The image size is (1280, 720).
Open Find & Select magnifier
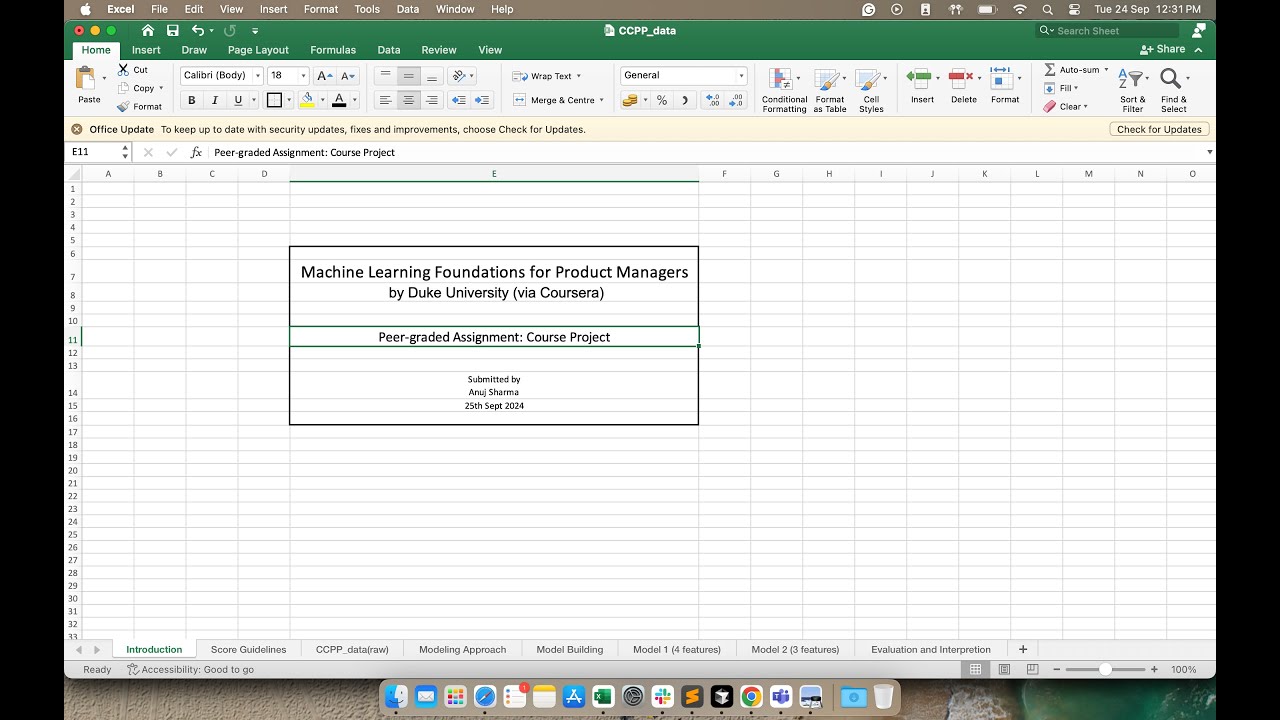coord(1173,90)
